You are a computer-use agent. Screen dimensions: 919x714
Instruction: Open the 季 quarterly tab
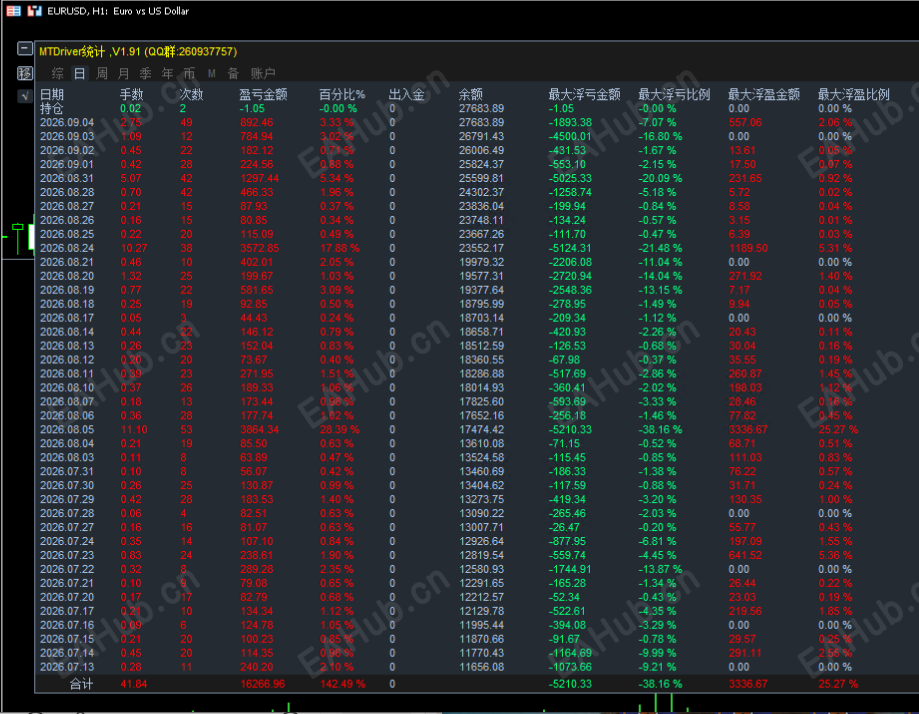(145, 73)
